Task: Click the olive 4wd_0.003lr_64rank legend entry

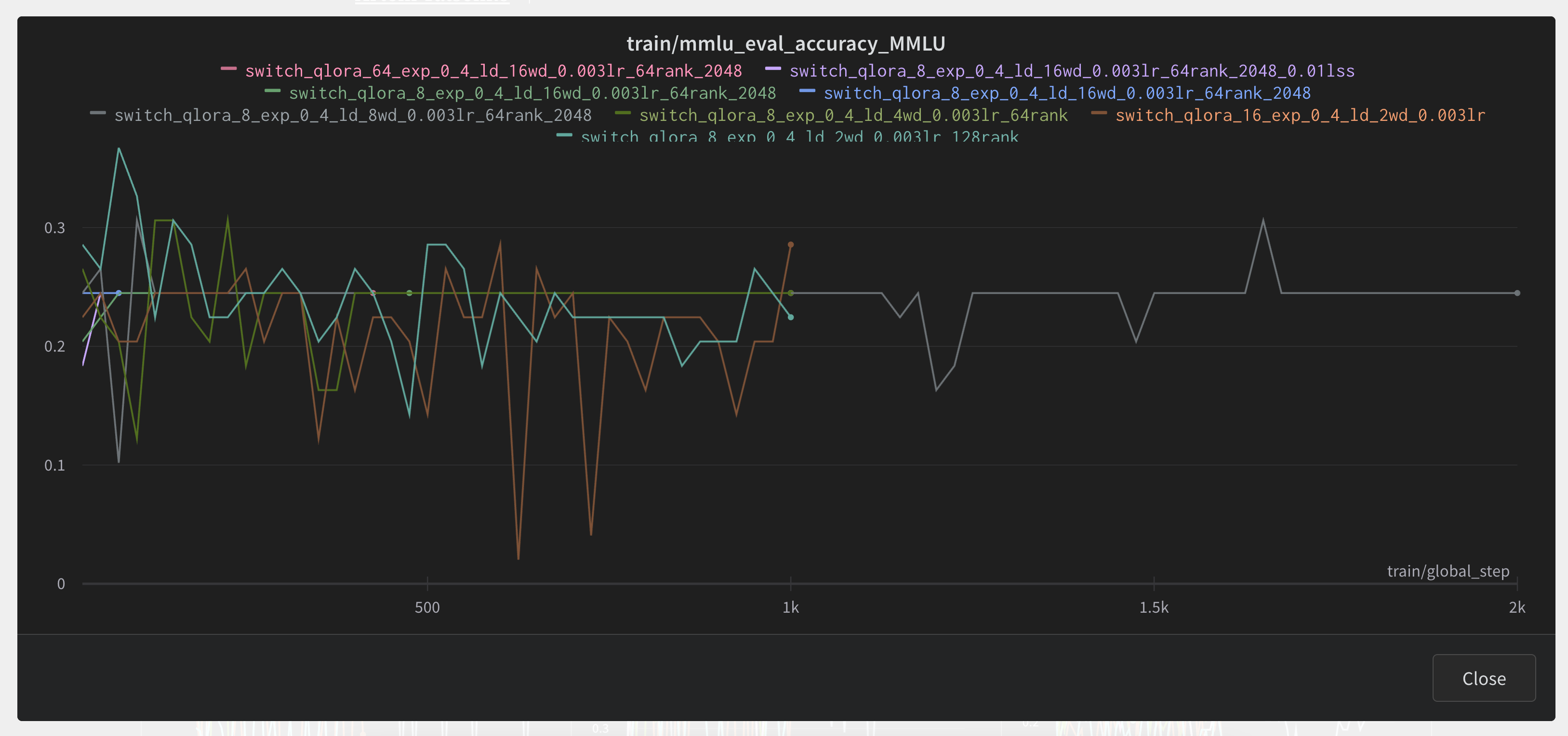Action: (853, 116)
